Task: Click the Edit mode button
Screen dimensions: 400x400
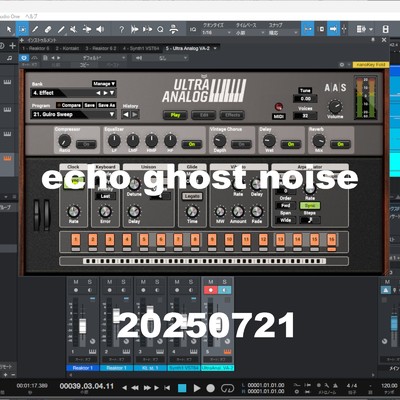Action: click(x=204, y=115)
